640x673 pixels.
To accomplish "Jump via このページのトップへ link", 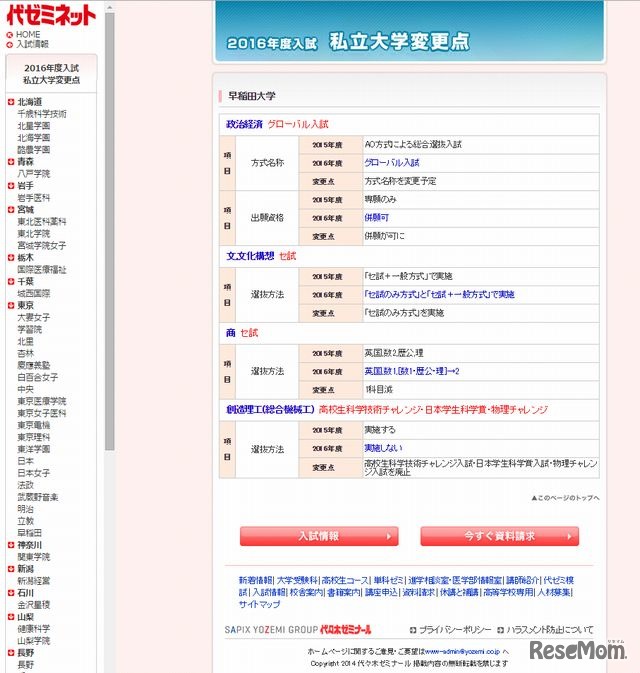I will click(565, 498).
